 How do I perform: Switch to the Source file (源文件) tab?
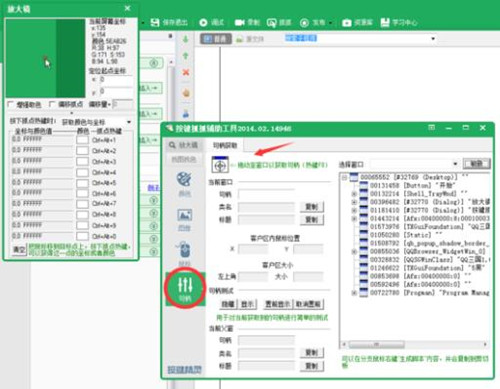(250, 39)
